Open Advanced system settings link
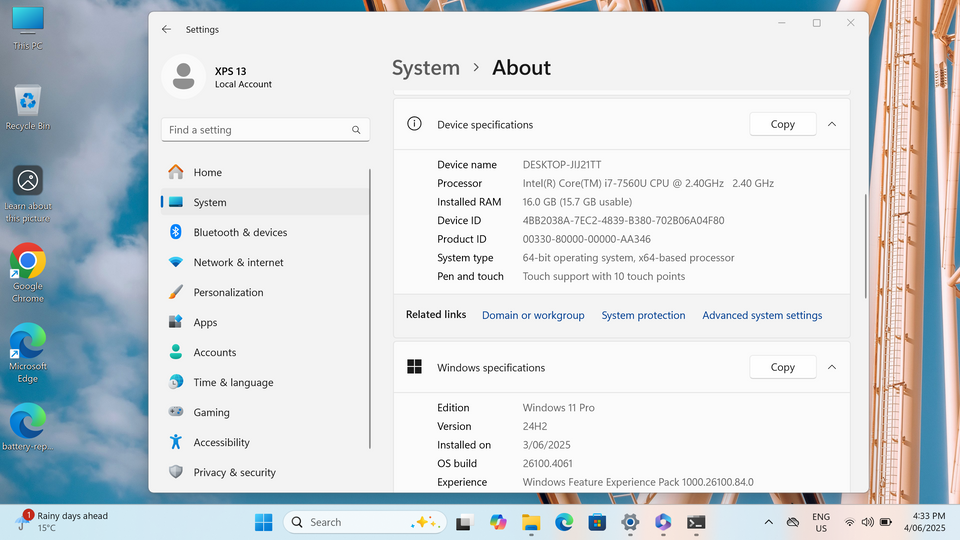This screenshot has height=540, width=960. (762, 315)
